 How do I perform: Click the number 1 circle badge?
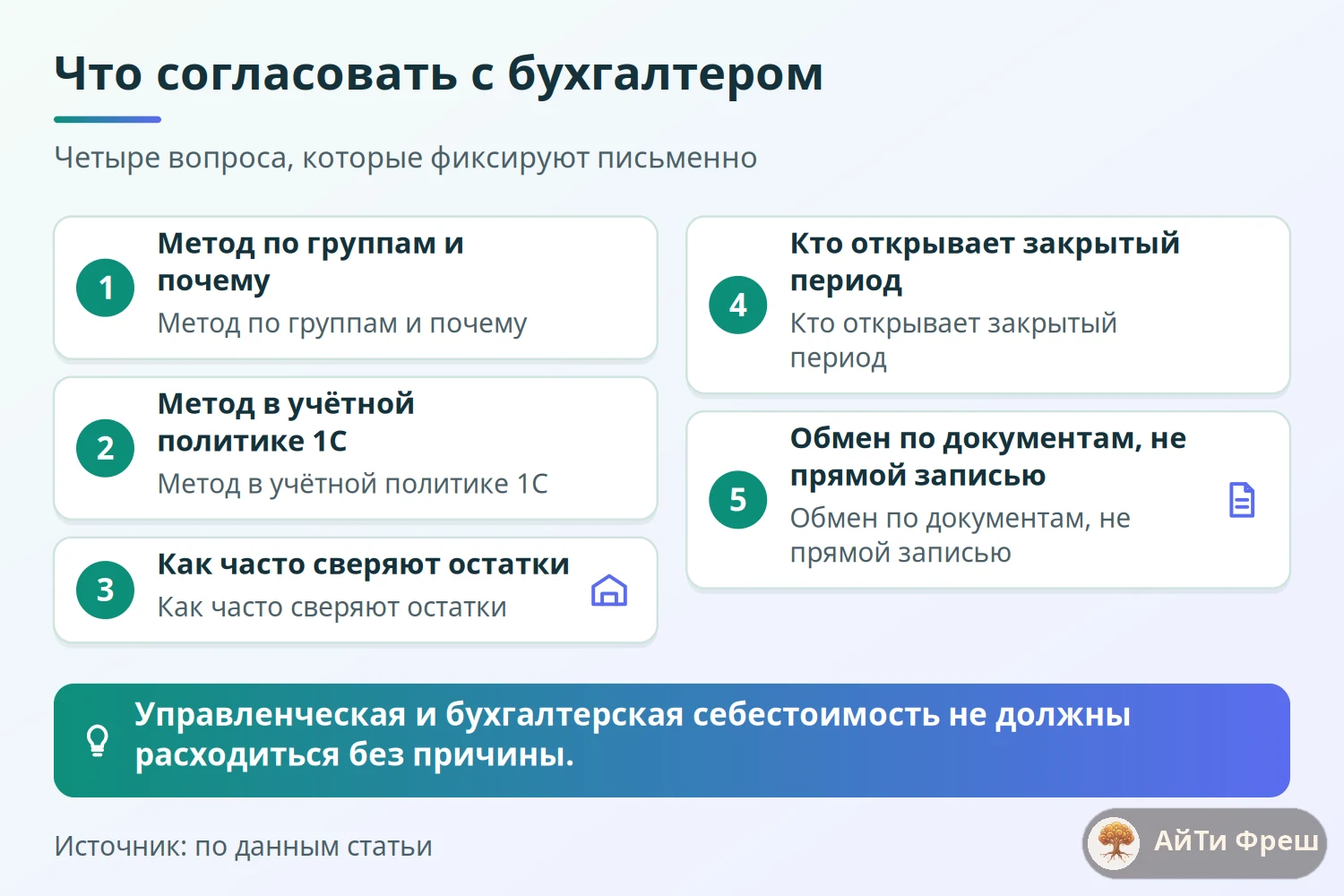pyautogui.click(x=106, y=288)
